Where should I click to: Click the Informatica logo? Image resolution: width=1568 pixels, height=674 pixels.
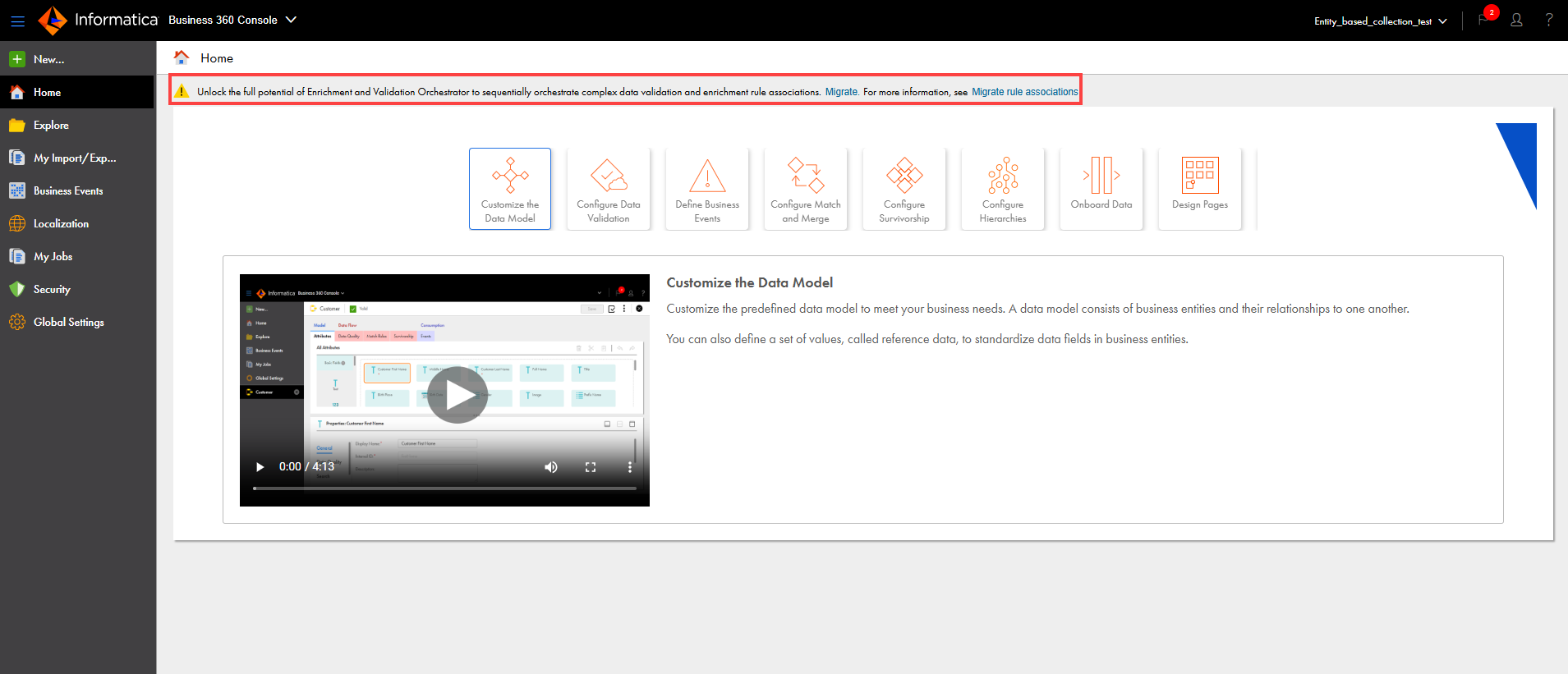pyautogui.click(x=98, y=20)
